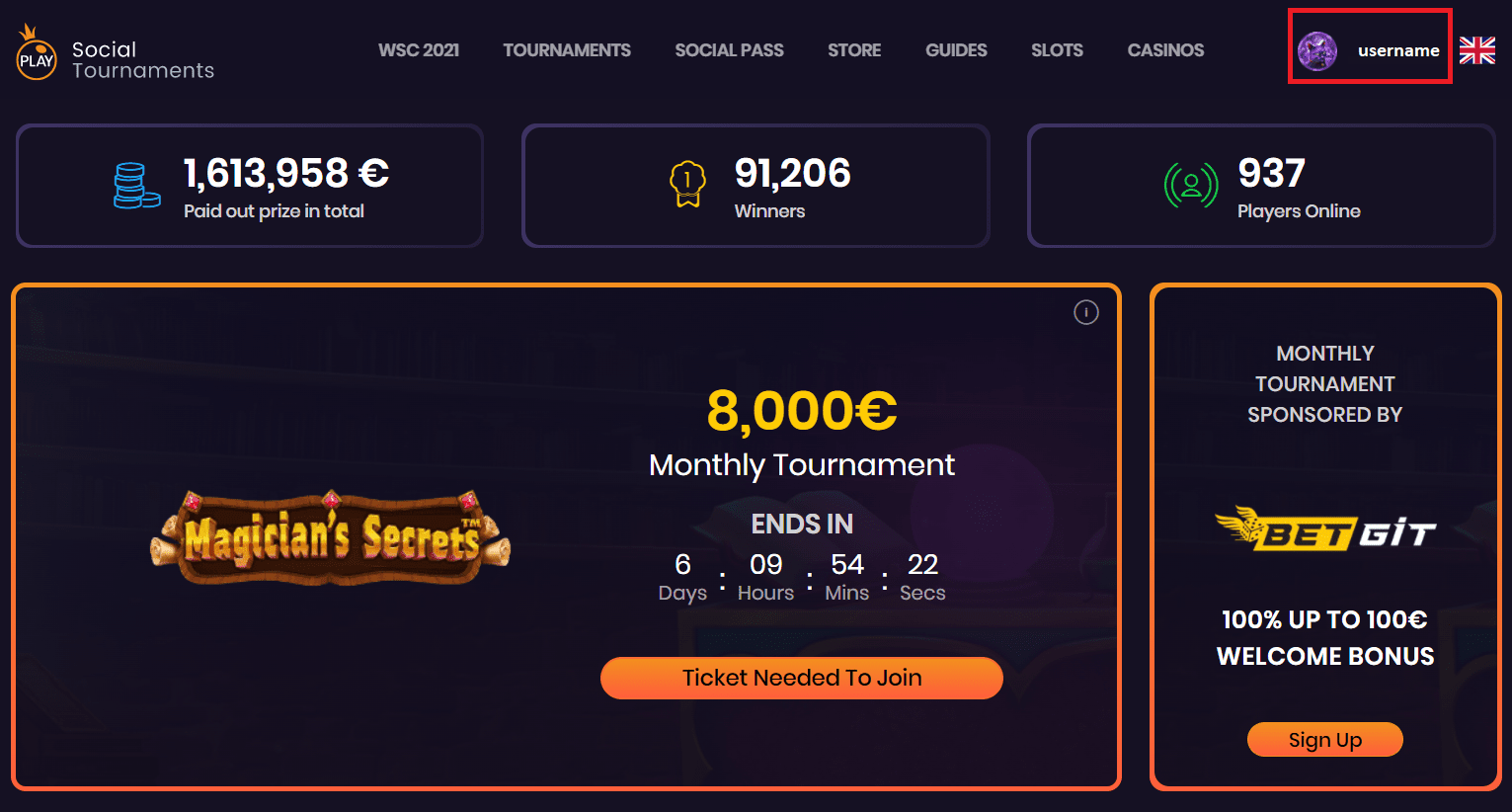This screenshot has width=1512, height=812.
Task: Click the BetGit sponsor logo
Action: pos(1324,529)
